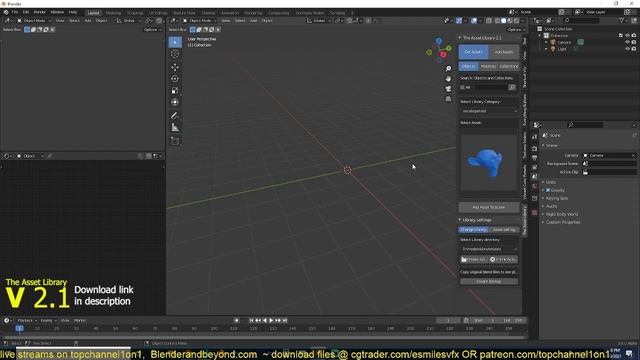Hide the Light in the outliner
The width and height of the screenshot is (640, 360).
627,49
